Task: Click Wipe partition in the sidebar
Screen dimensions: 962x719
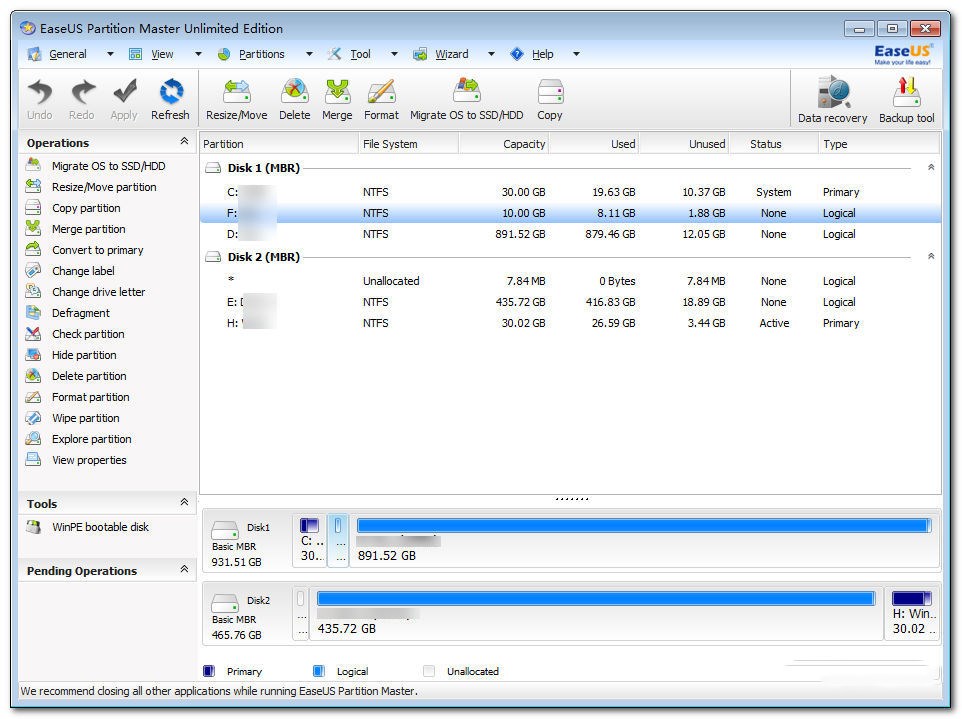Action: [85, 418]
